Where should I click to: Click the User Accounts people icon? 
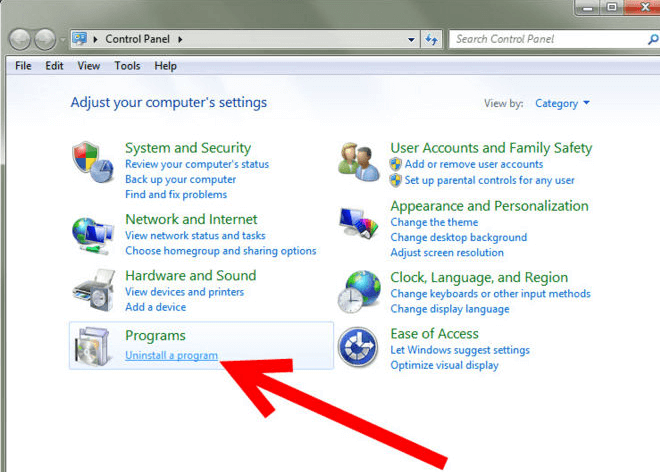[x=359, y=162]
